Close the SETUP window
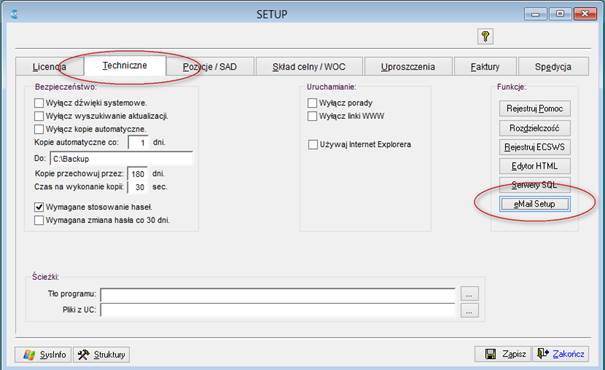This screenshot has width=605, height=370. [585, 14]
